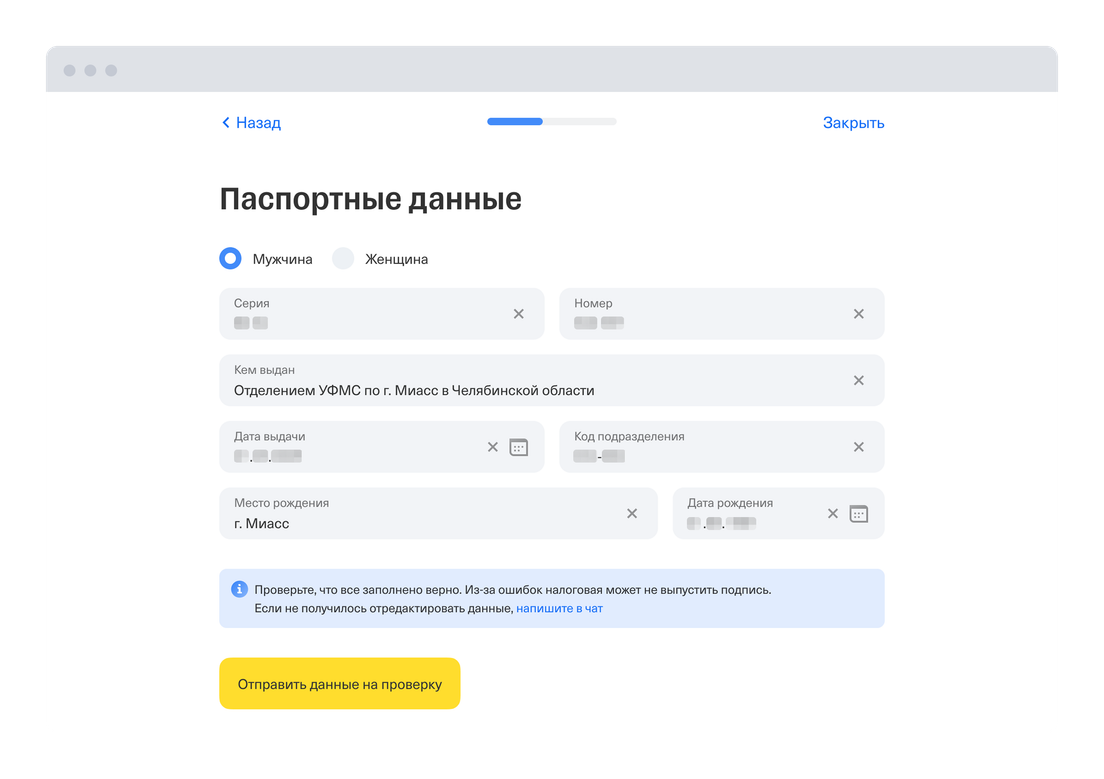Clear the Место рождения field with X
Screen dimensions: 1104x779
coord(632,513)
